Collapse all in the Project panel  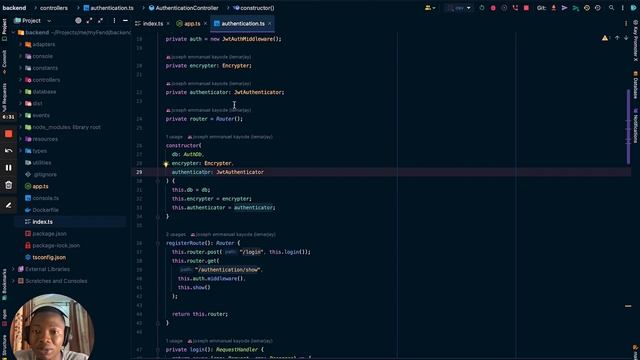tap(100, 20)
